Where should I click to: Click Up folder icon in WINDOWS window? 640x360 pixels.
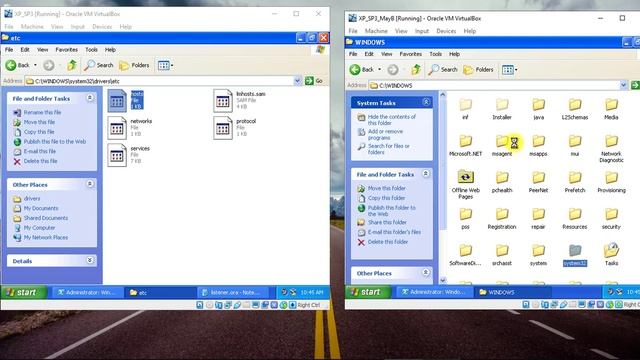pyautogui.click(x=416, y=70)
